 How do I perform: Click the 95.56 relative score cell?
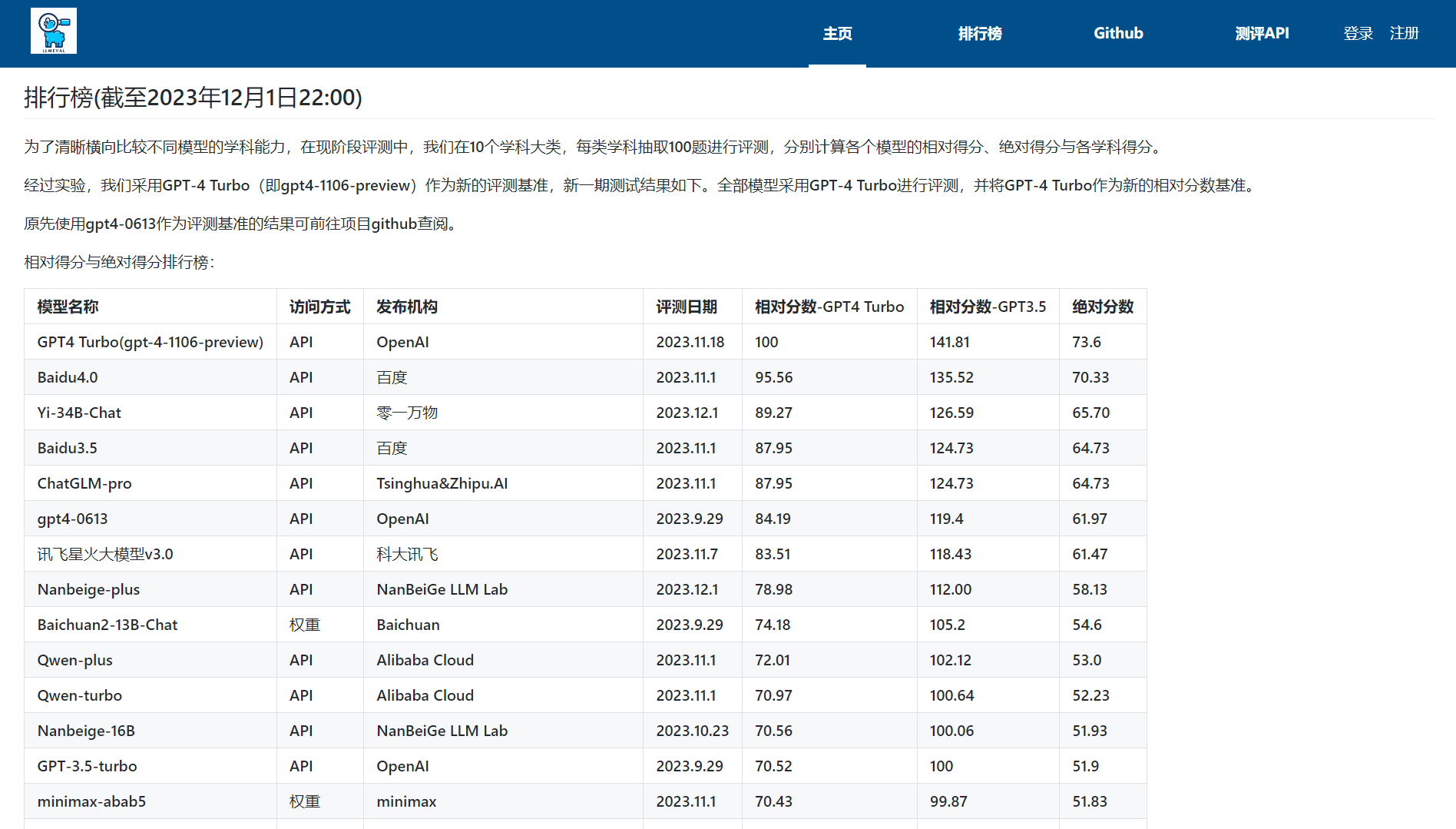(829, 377)
